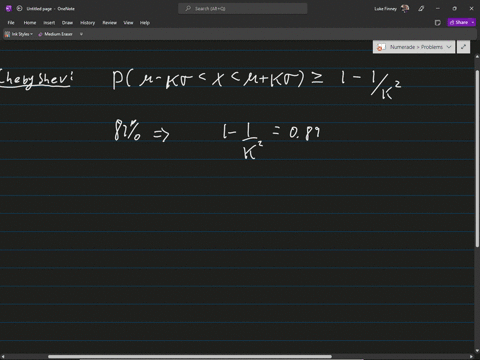Image resolution: width=480 pixels, height=360 pixels.
Task: Click the Luke Finney user name
Action: 385,9
